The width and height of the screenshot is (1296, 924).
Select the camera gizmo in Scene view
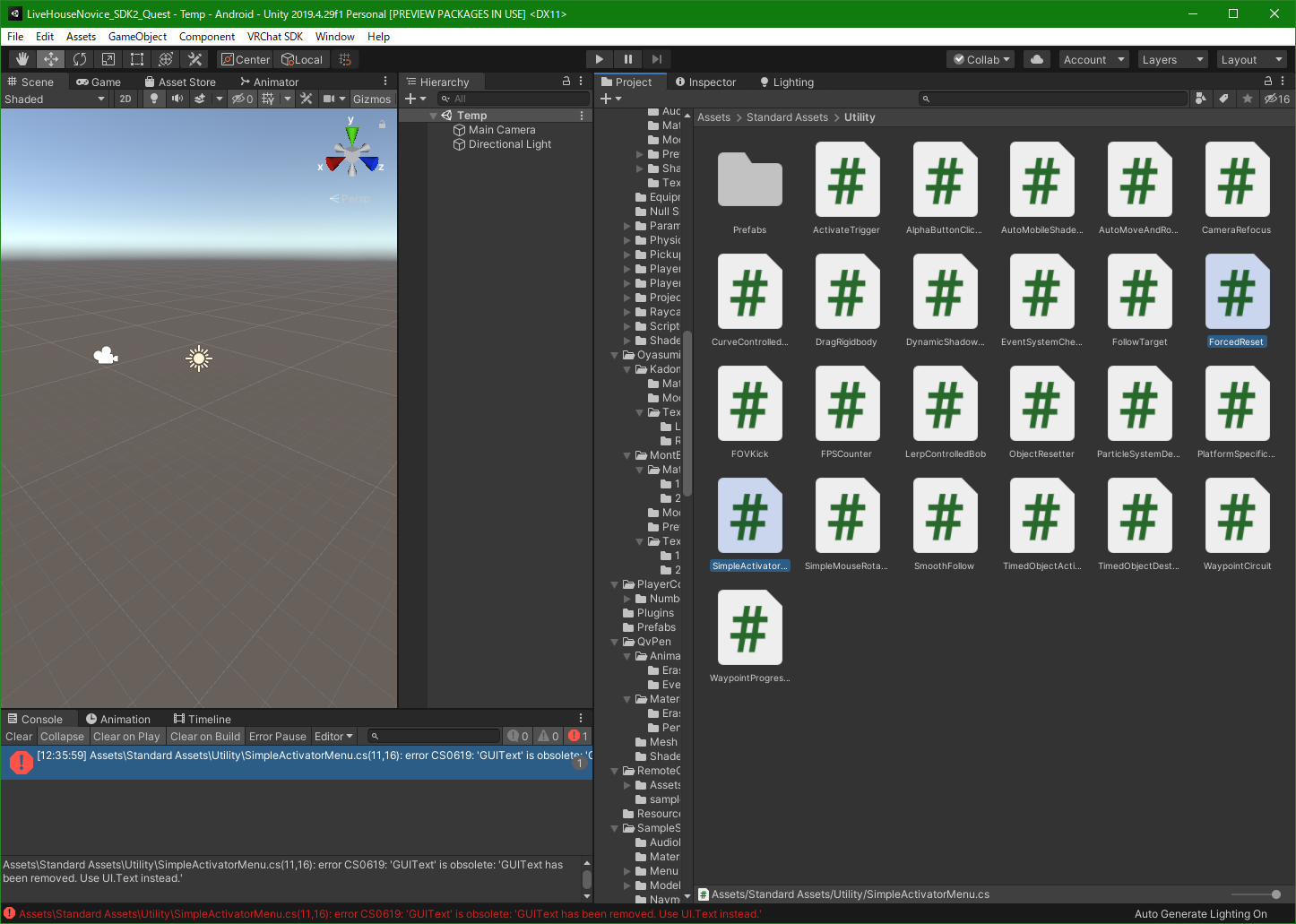tap(106, 356)
